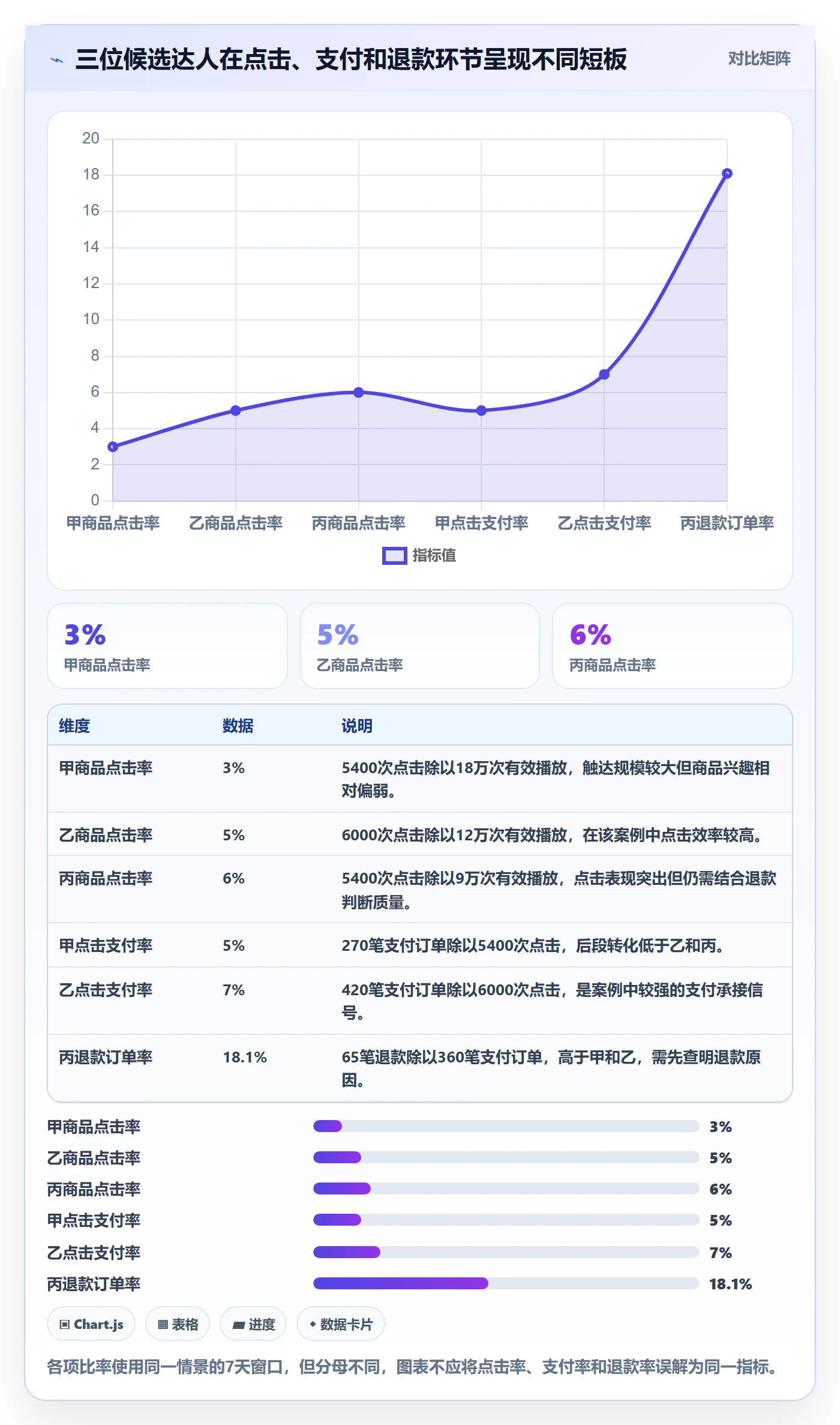The height and width of the screenshot is (1425, 840).
Task: Select the 5% 乙商品点击率 data card
Action: 420,646
